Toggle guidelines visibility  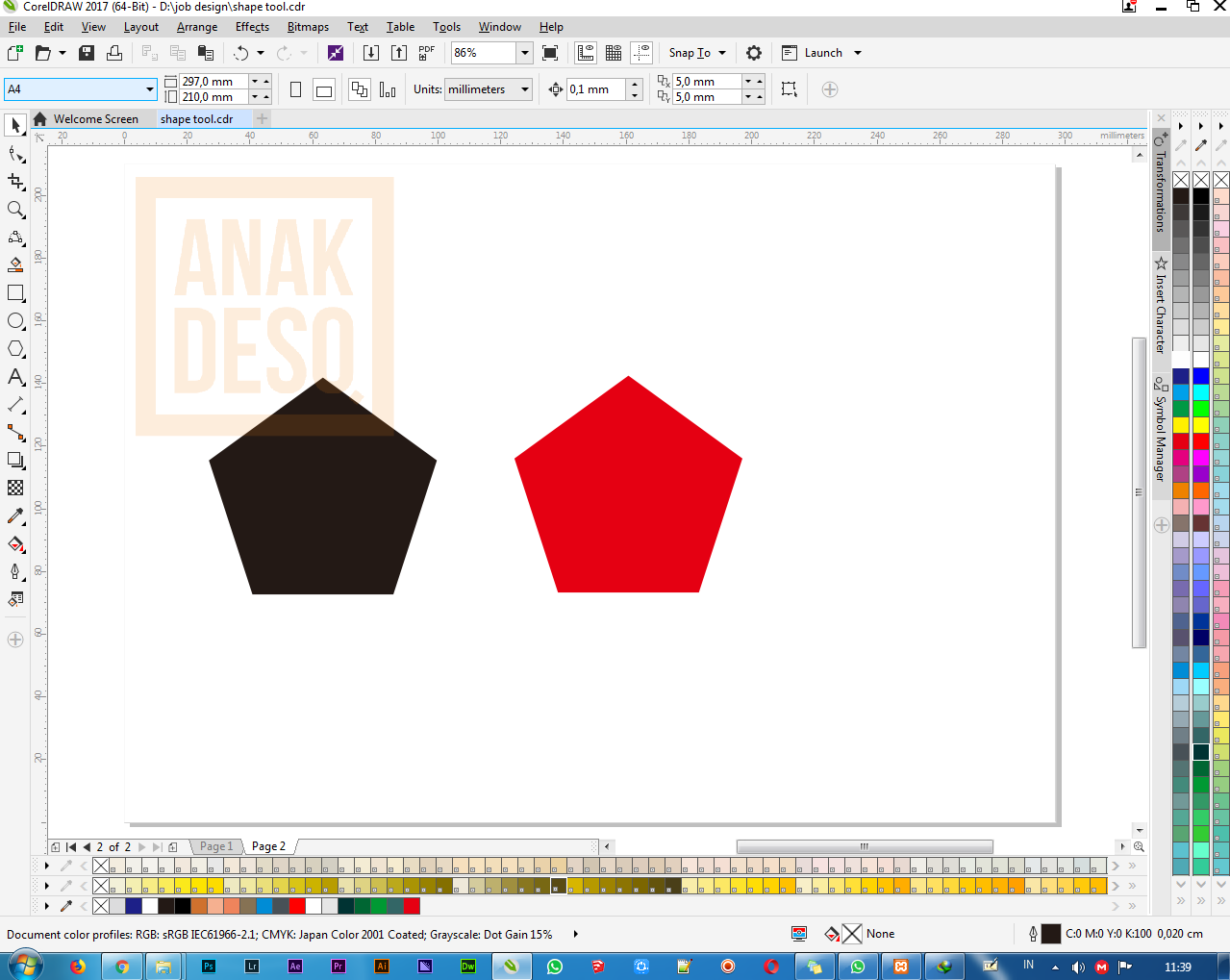coord(641,53)
